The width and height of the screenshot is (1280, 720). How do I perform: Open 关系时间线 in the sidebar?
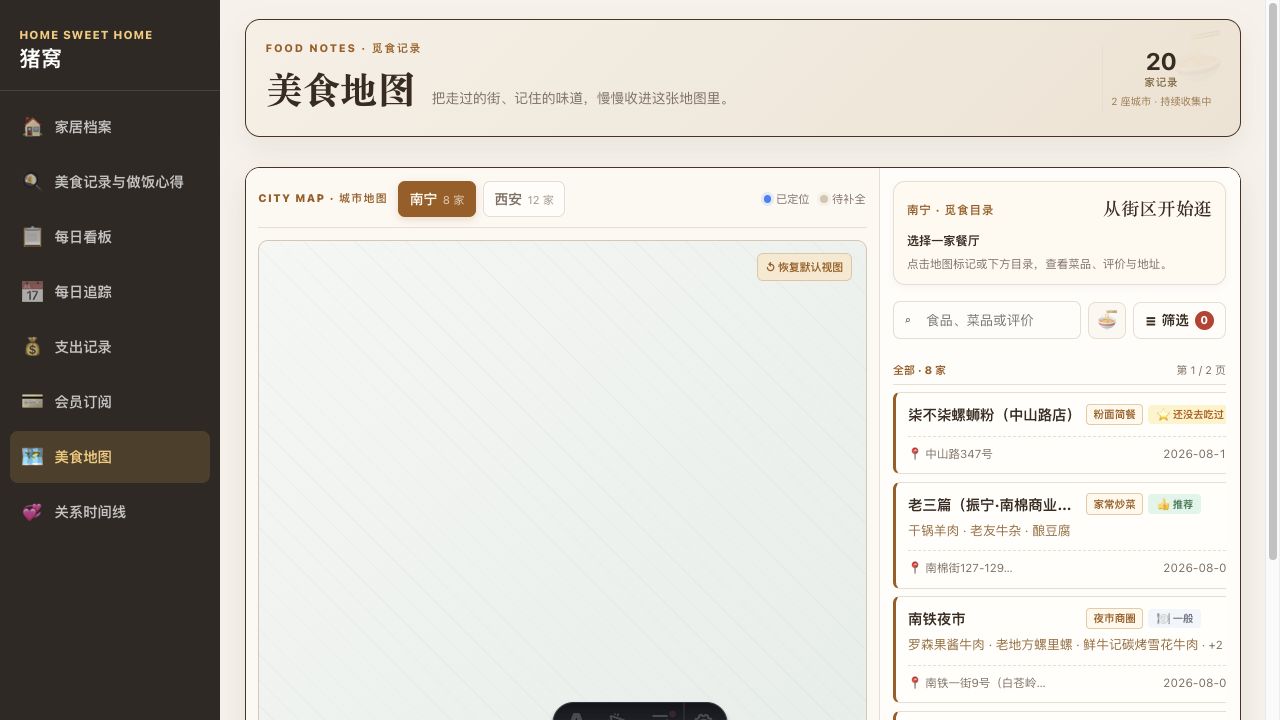pyautogui.click(x=110, y=512)
